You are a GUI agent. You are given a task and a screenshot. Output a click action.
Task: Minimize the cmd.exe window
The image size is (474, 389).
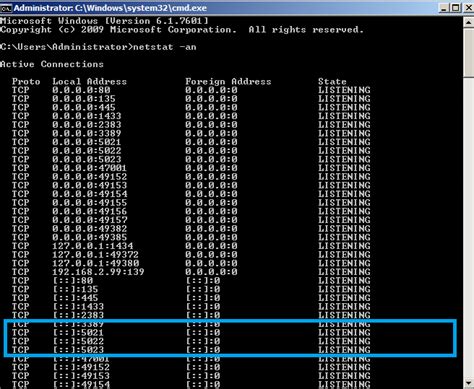[x=443, y=8]
